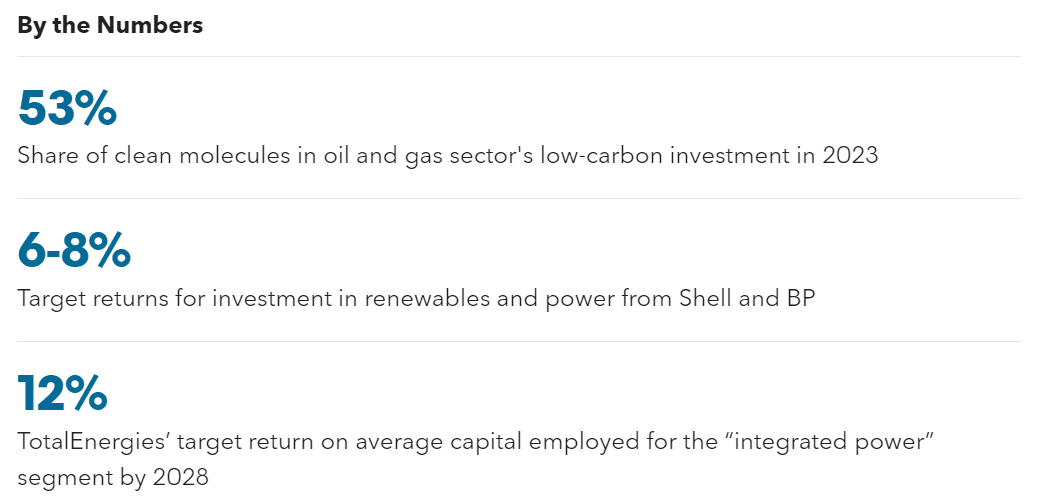Image resolution: width=1045 pixels, height=502 pixels.
Task: Select the clean molecules share description text
Action: click(448, 155)
